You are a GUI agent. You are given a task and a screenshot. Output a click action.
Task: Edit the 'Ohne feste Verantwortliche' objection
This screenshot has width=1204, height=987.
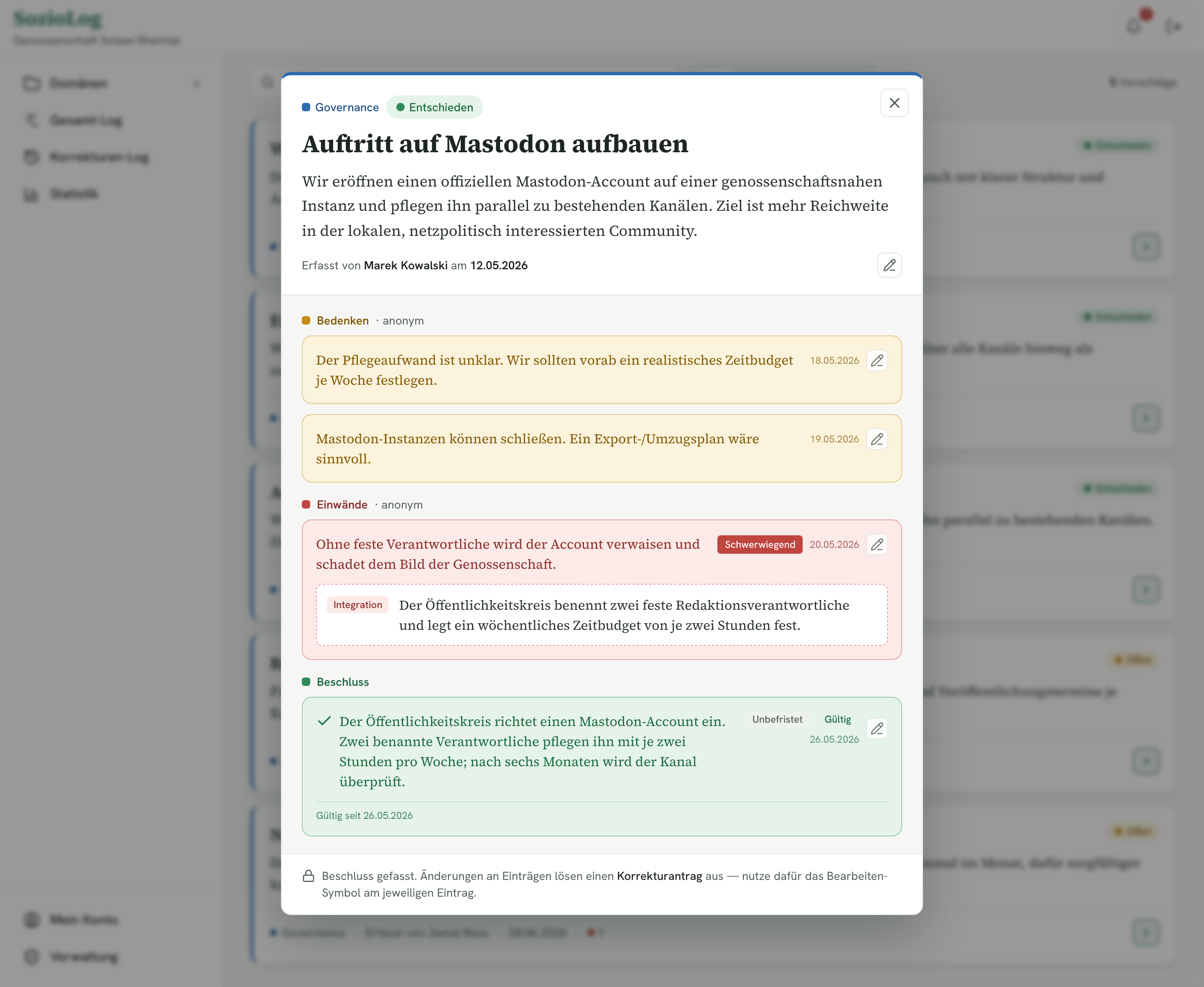(877, 545)
